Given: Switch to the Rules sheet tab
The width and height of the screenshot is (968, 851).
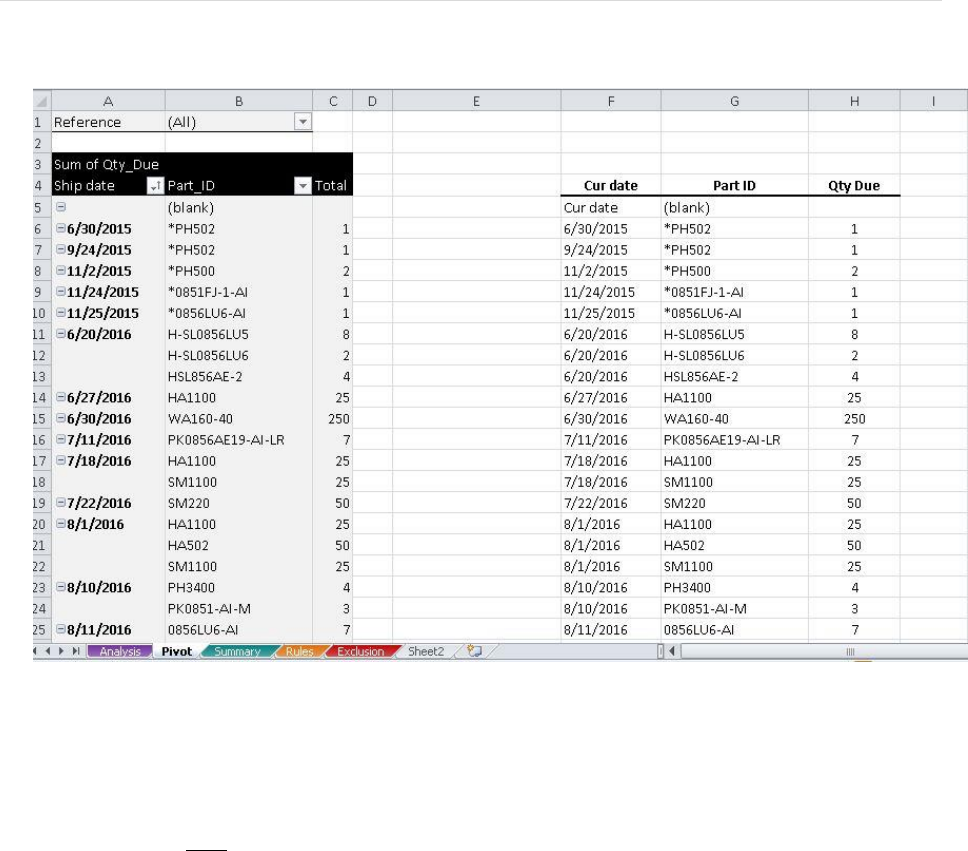Looking at the screenshot, I should (299, 652).
